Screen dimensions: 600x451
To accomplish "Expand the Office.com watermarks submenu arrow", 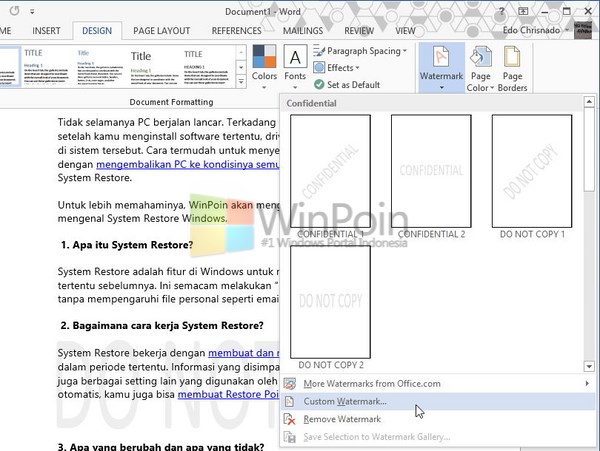I will [x=587, y=383].
